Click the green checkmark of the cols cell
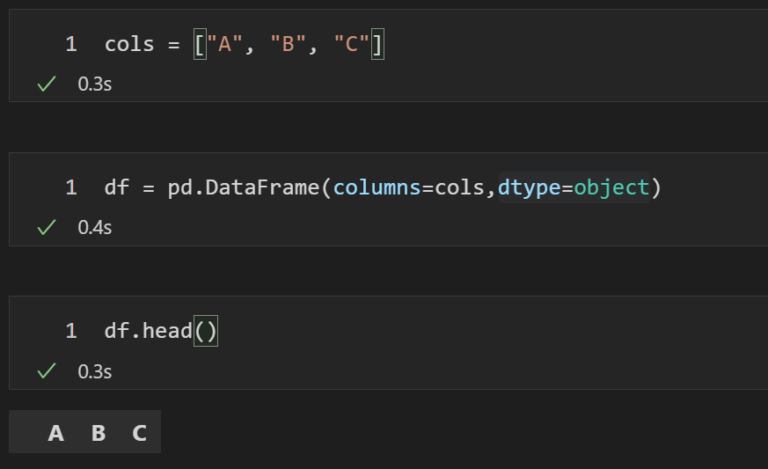This screenshot has height=469, width=768. point(45,85)
